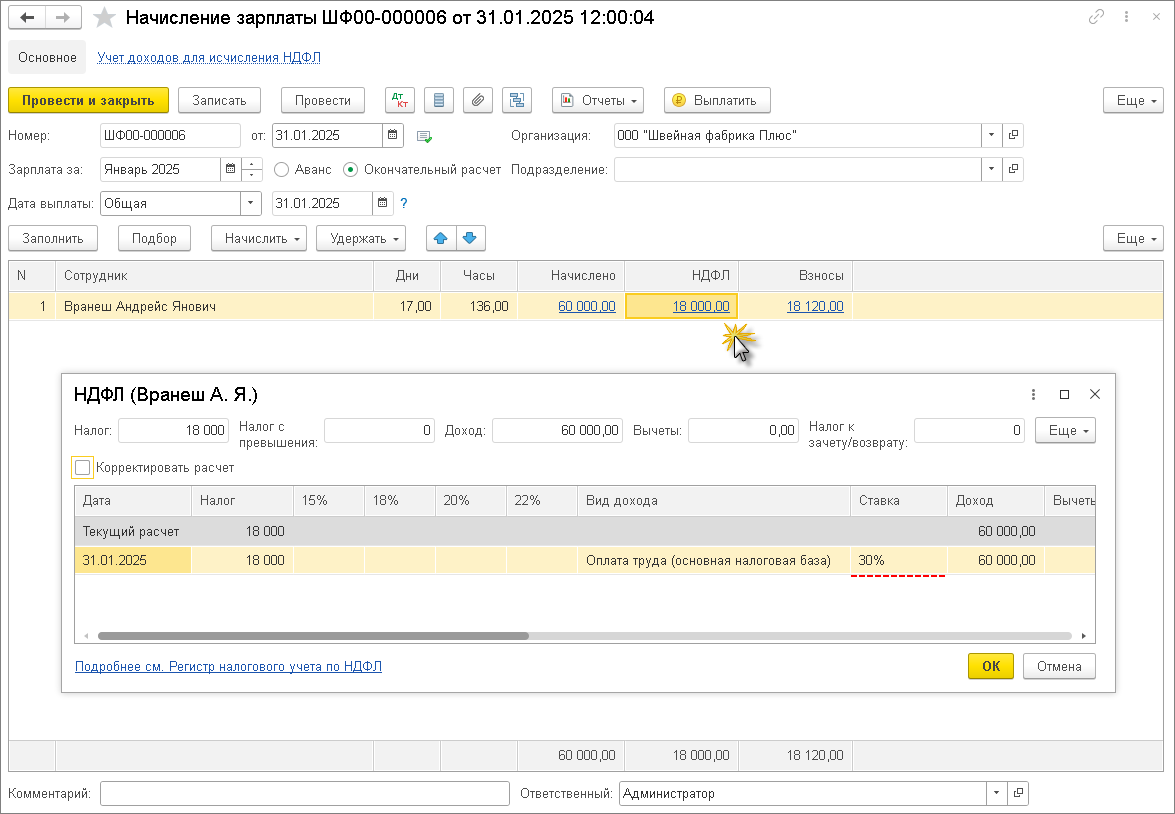Expand the Организация dropdown arrow

tap(991, 136)
